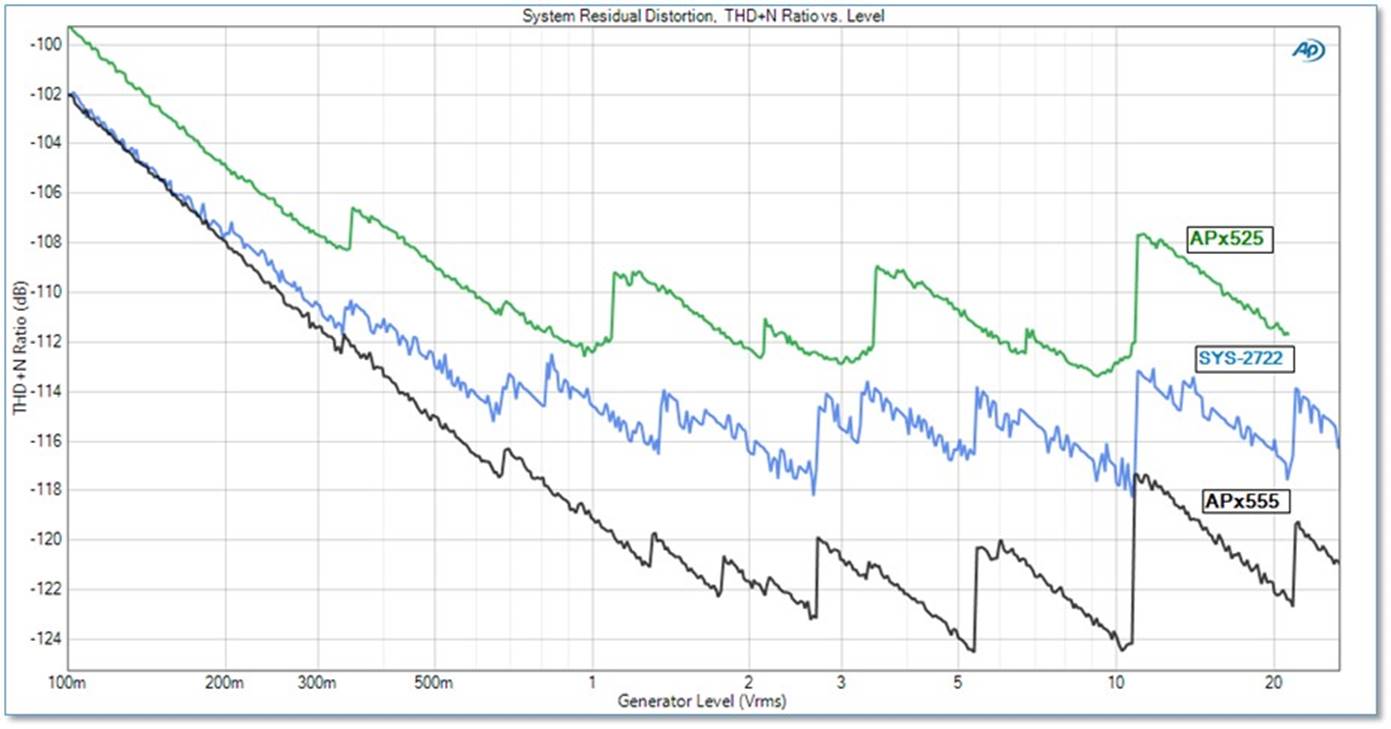Click the 10 tick on the X axis
Viewport: 1391px width, 729px height.
(1115, 683)
